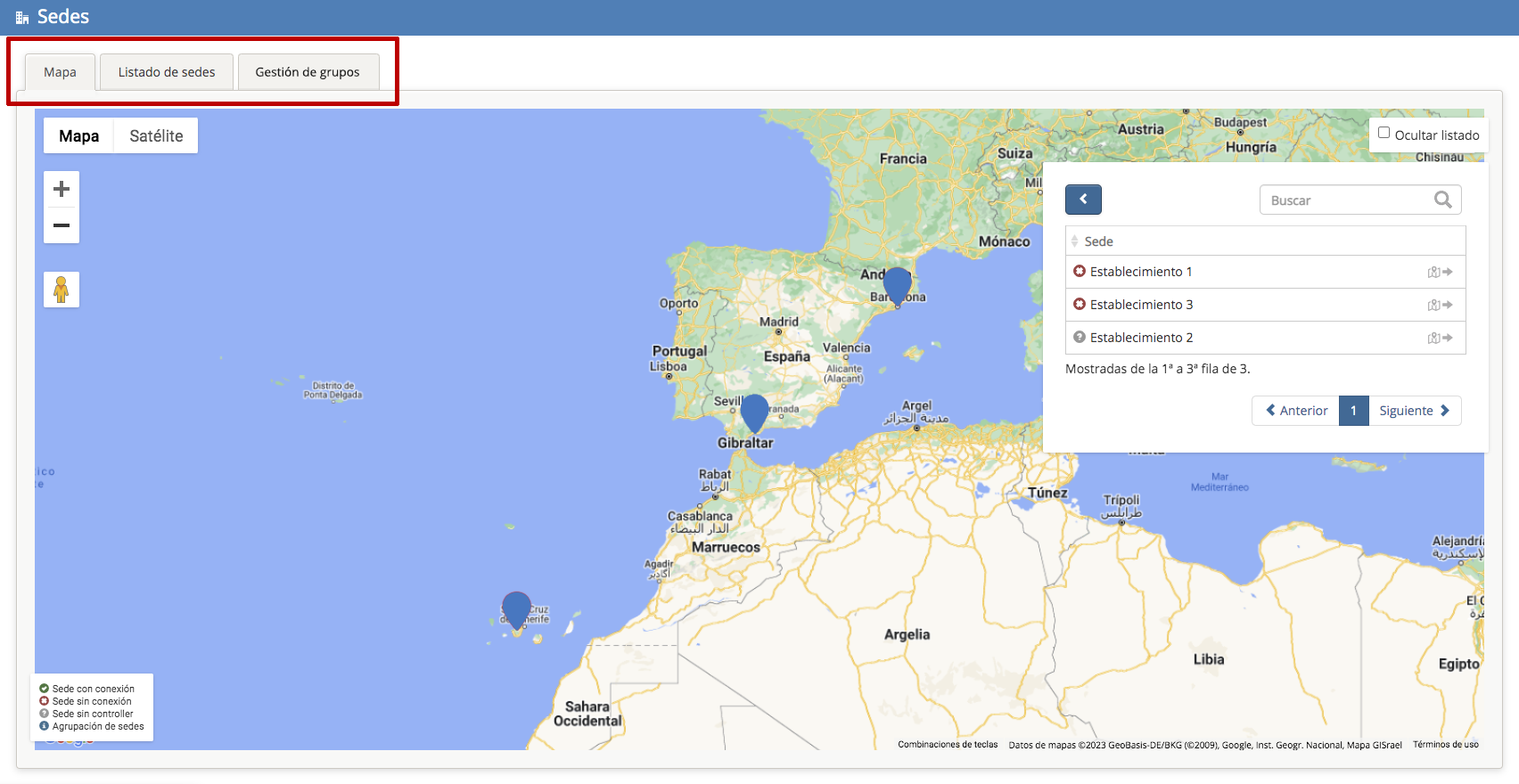This screenshot has width=1519, height=784.
Task: Collapse the list panel with back arrow
Action: click(1083, 200)
